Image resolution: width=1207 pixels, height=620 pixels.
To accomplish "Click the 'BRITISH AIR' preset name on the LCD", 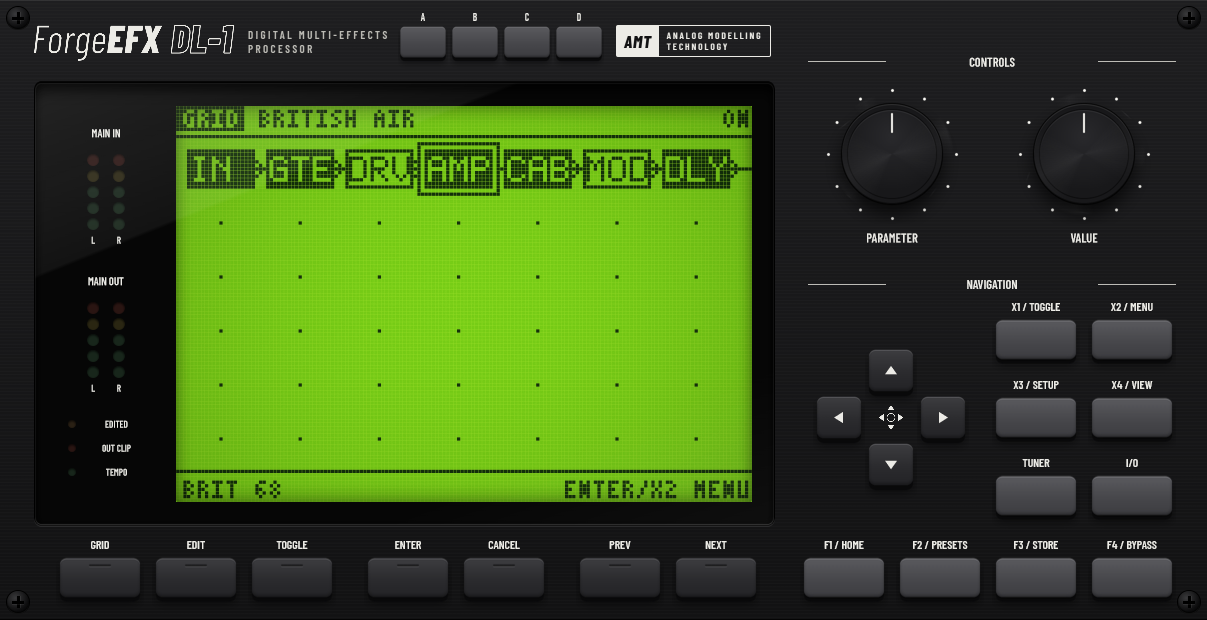I will click(x=336, y=119).
